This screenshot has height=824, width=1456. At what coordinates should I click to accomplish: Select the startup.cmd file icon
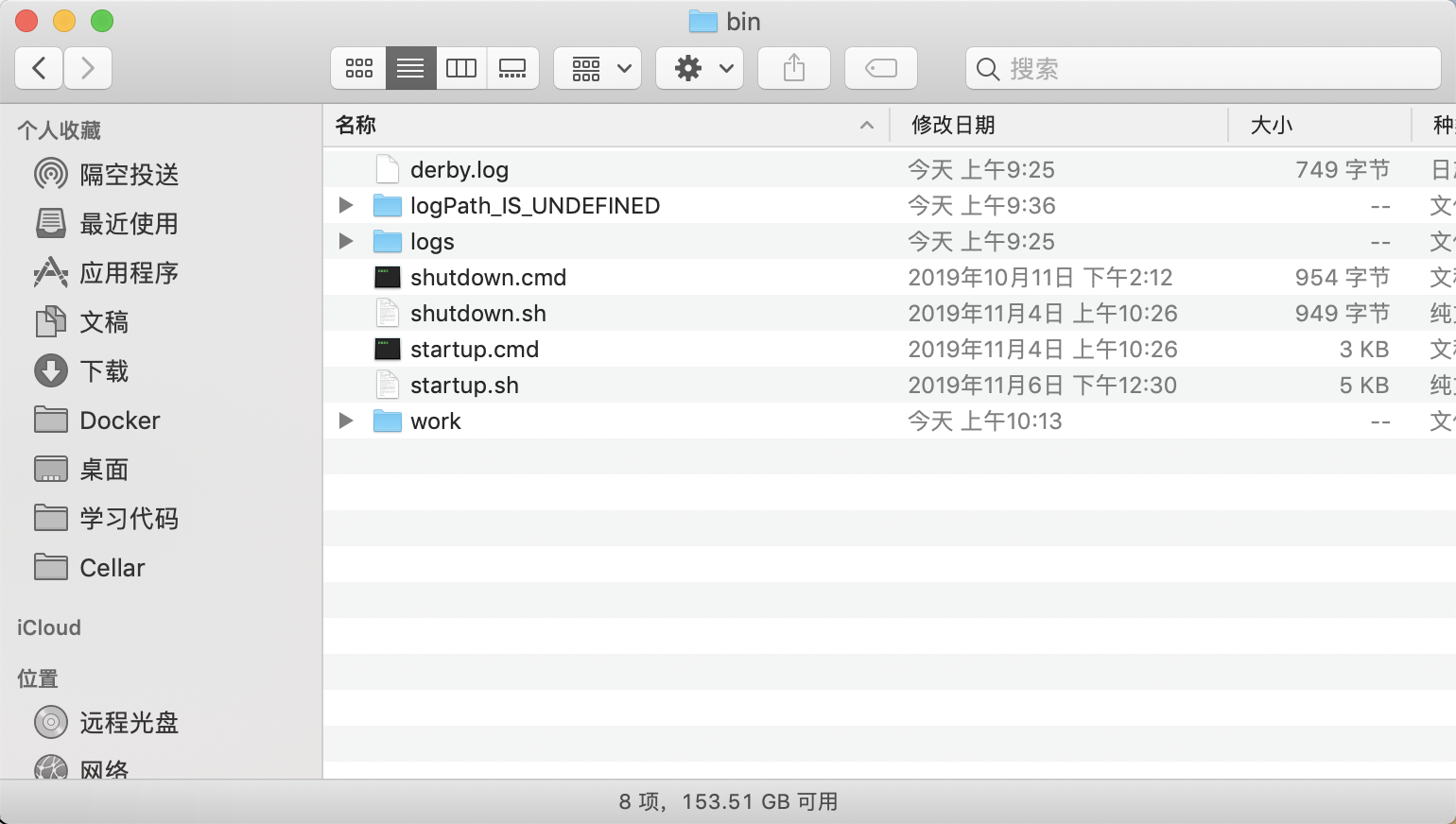(388, 349)
